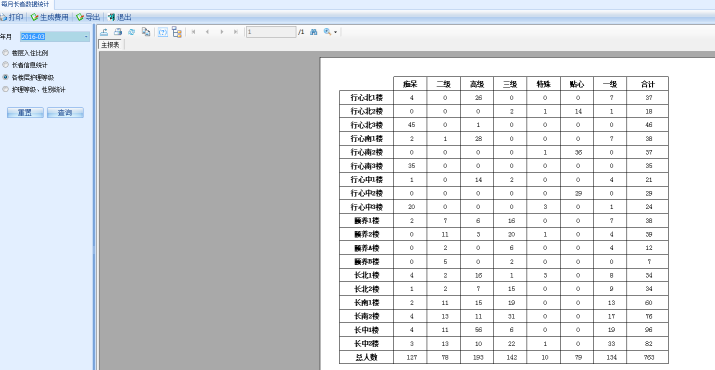This screenshot has width=715, height=370.
Task: Click the 二级 column header
Action: point(443,84)
